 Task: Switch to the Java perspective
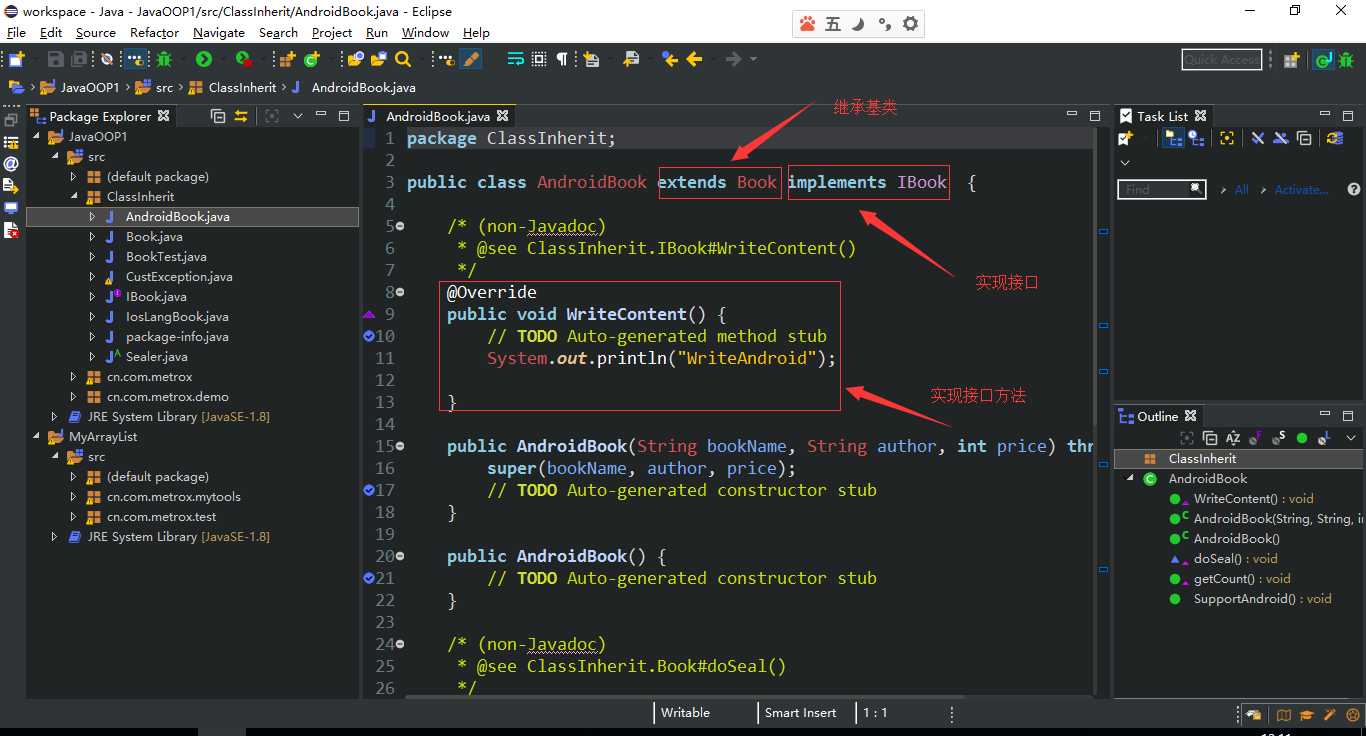pyautogui.click(x=1323, y=60)
